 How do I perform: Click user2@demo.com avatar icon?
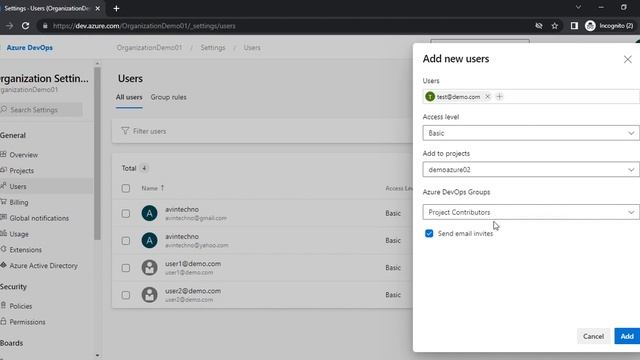click(x=149, y=295)
